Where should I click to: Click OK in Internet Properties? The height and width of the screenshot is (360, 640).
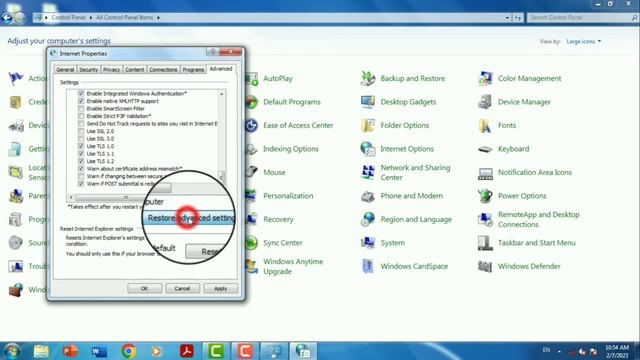click(144, 289)
